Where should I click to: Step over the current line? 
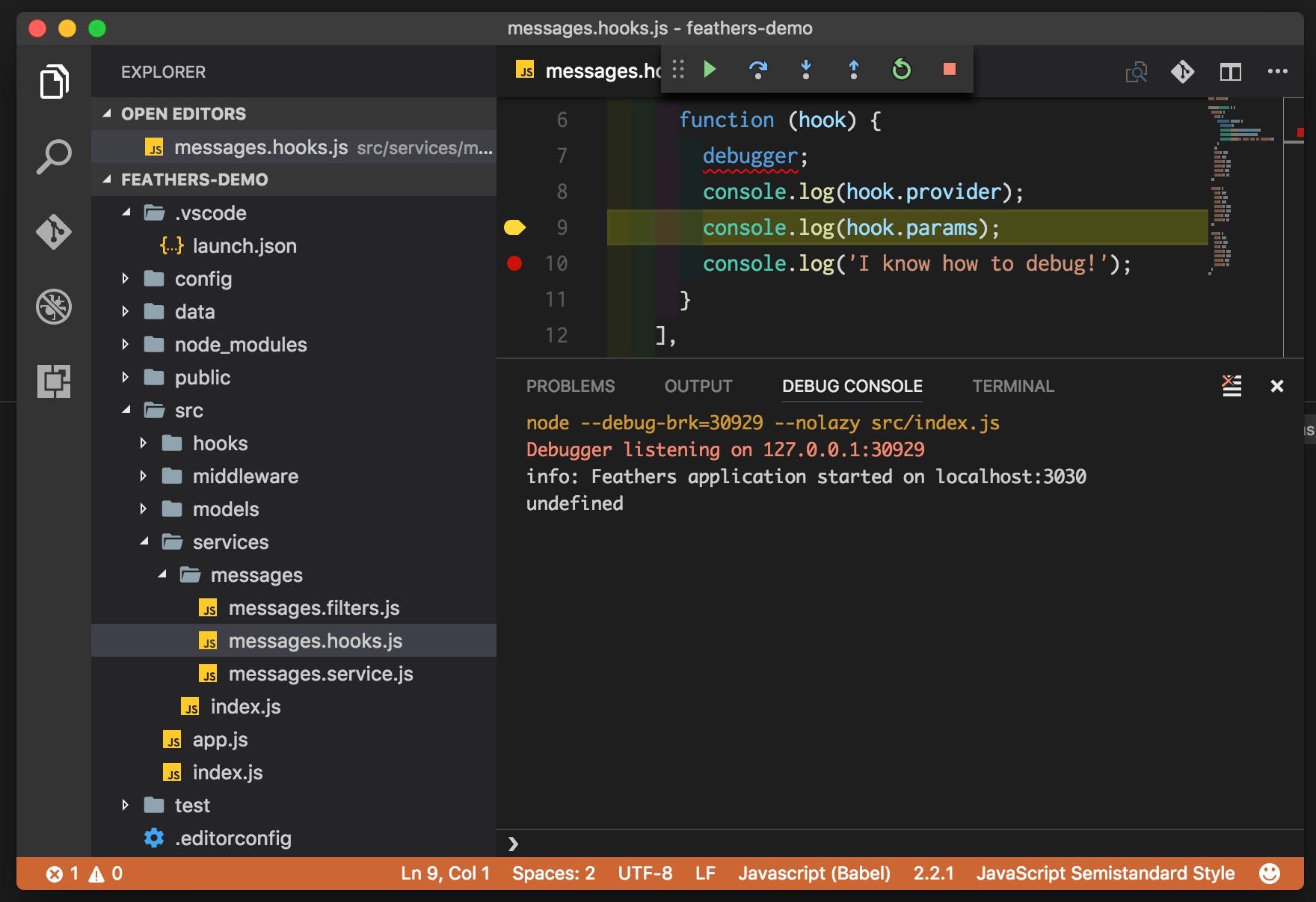click(757, 70)
